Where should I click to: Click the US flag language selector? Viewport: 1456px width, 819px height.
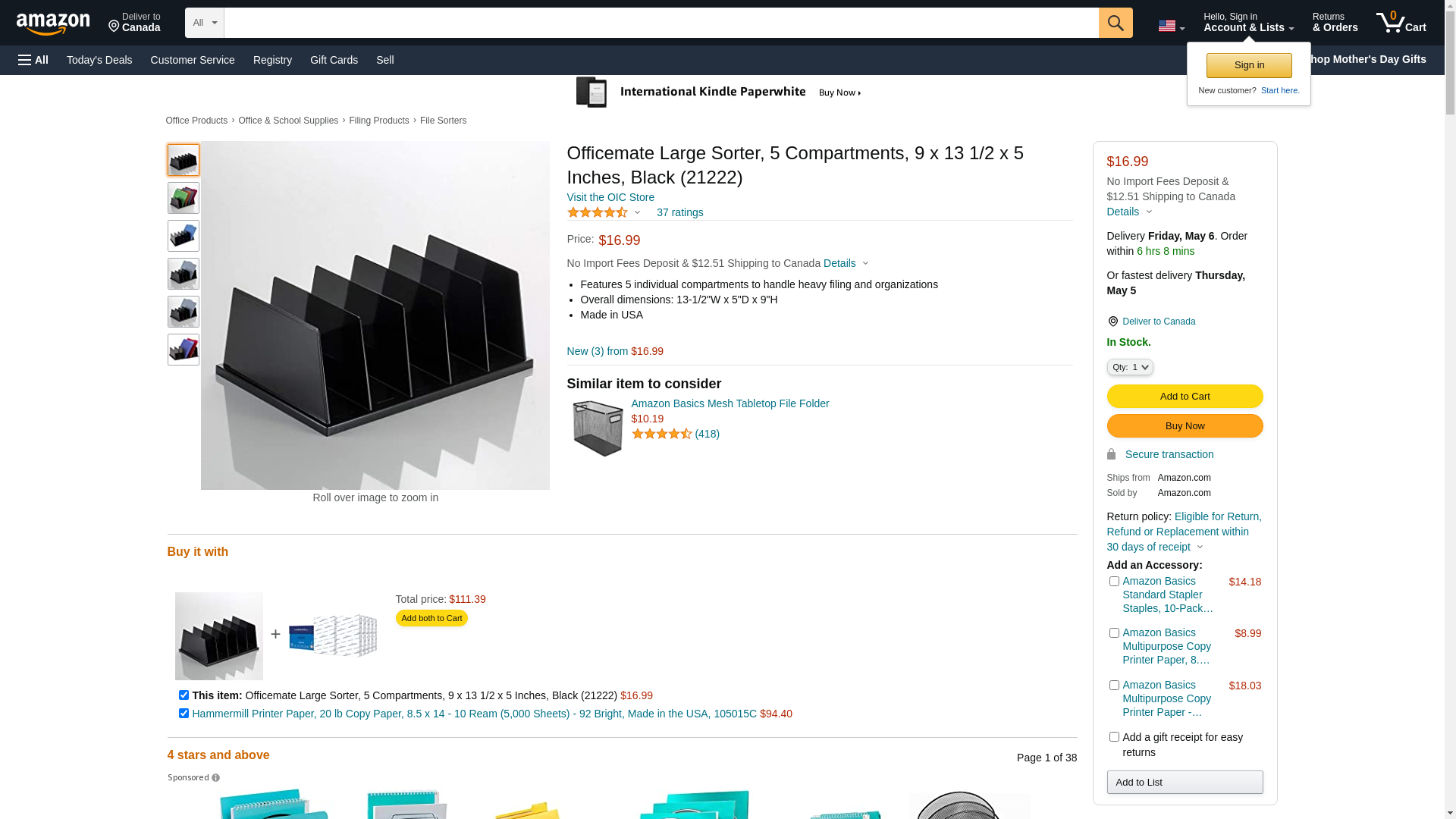(1170, 27)
